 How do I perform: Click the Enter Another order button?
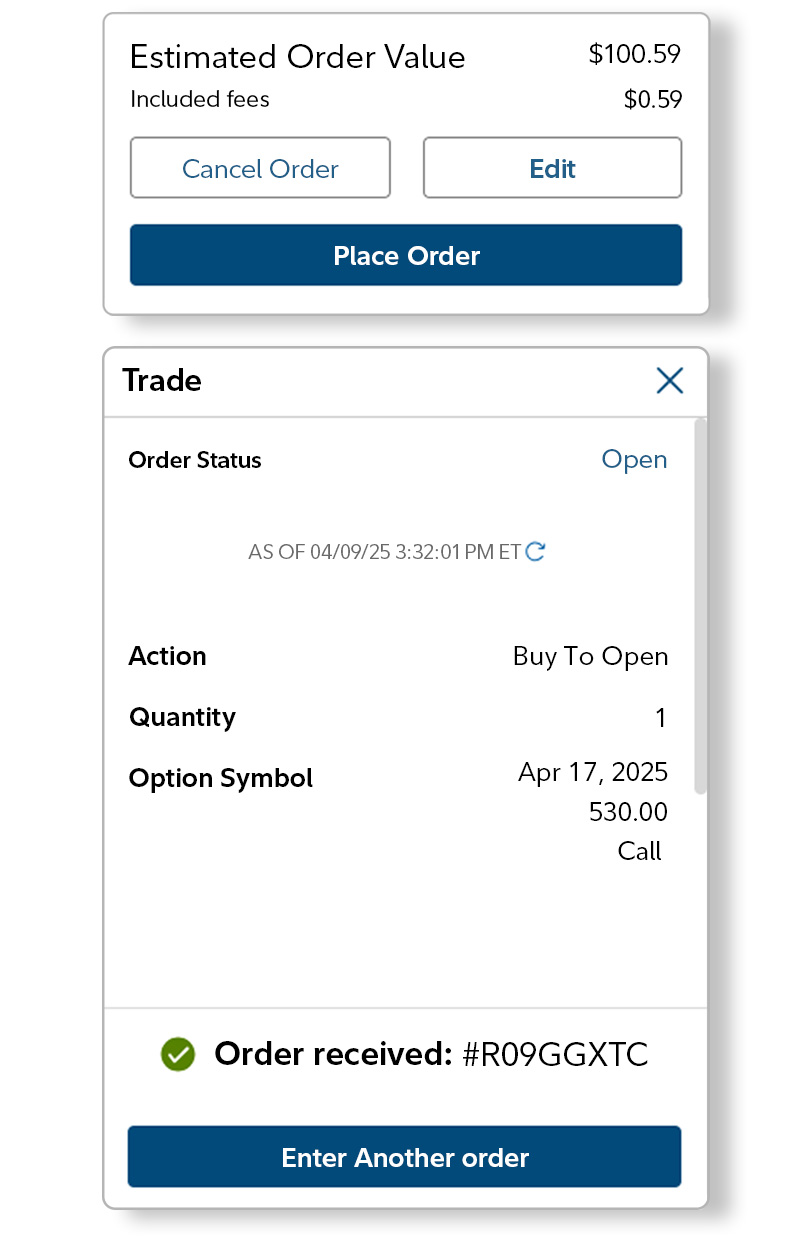tap(404, 1157)
